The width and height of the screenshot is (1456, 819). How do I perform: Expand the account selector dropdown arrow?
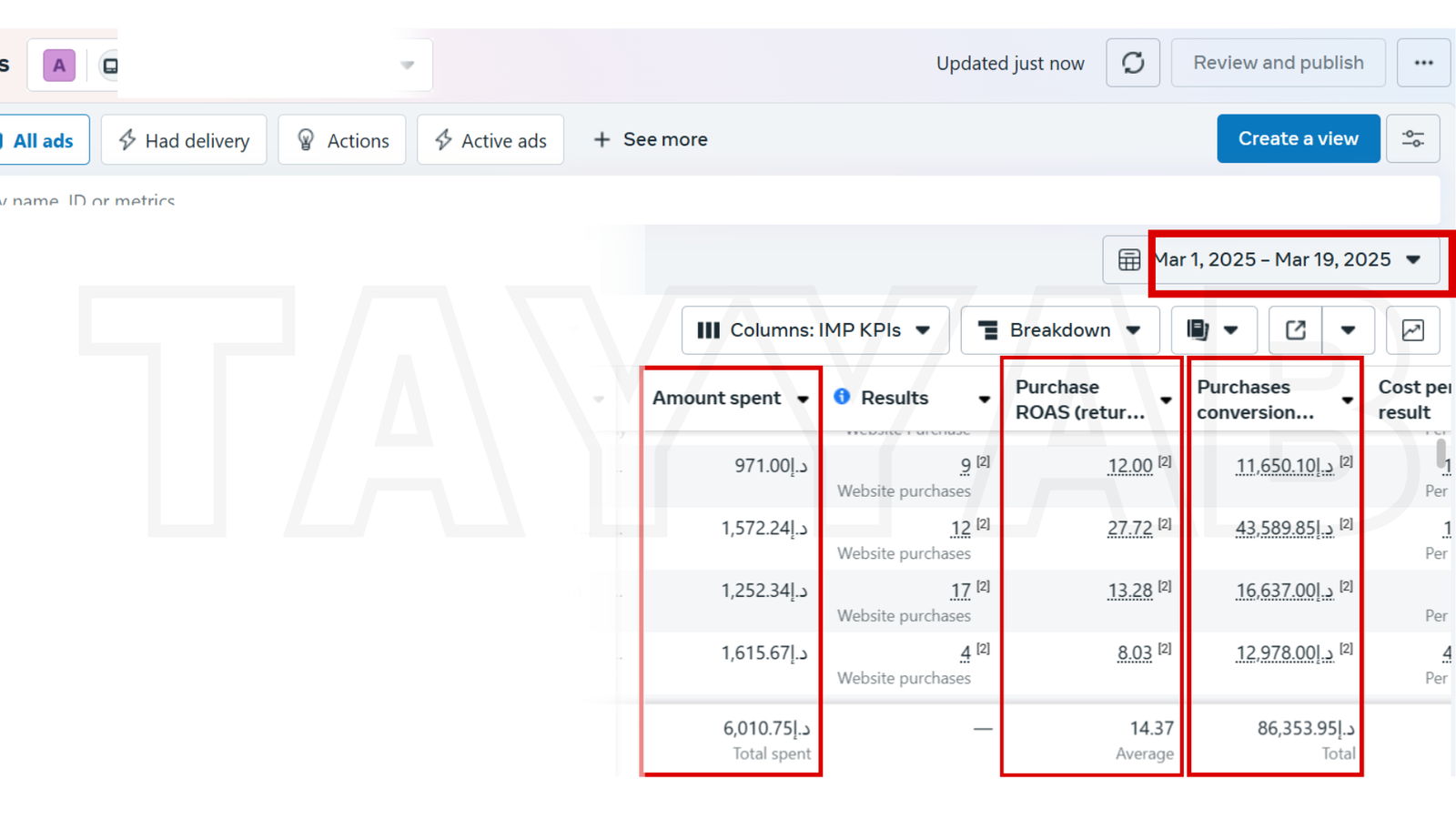(x=407, y=66)
